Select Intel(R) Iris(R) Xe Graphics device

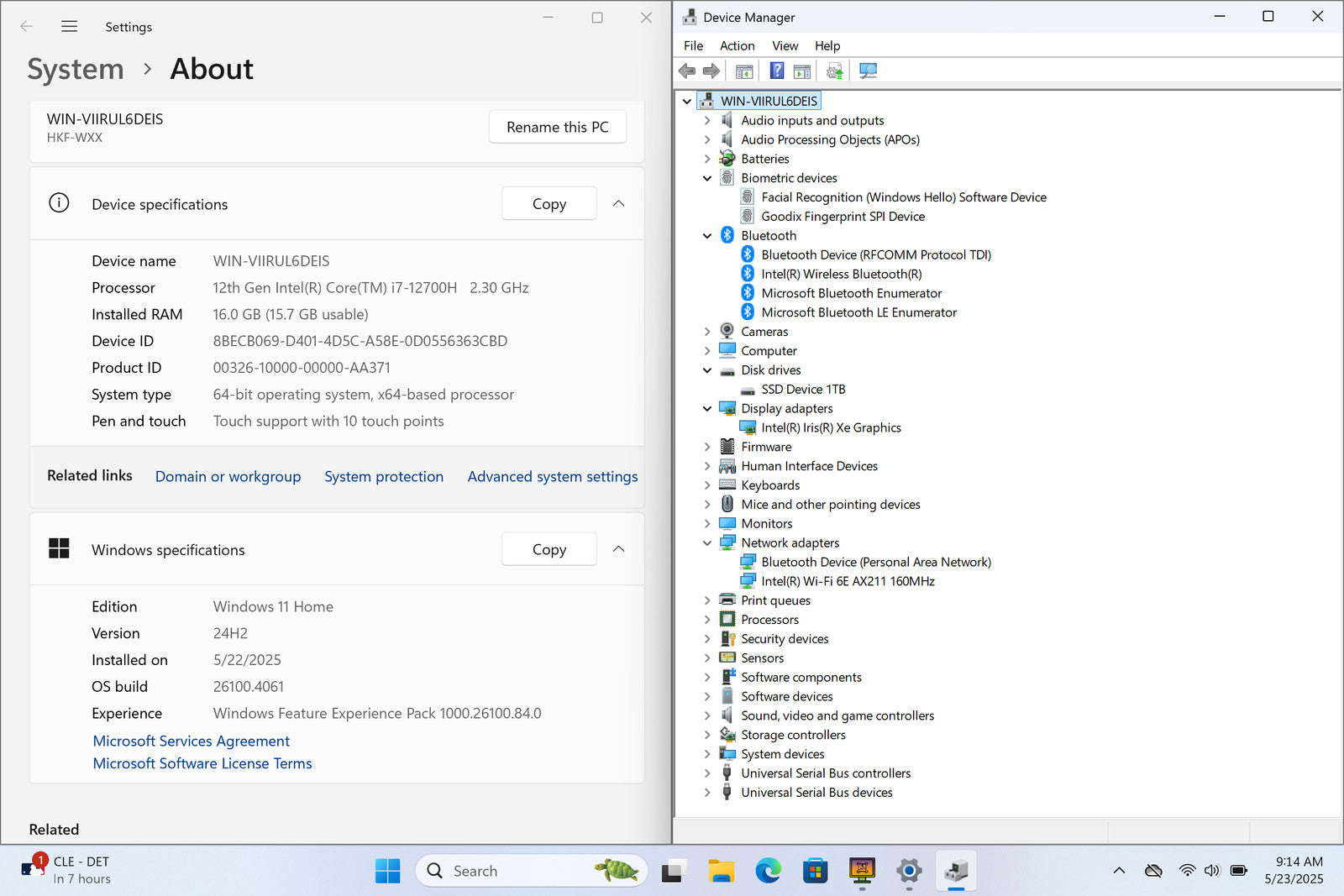[x=830, y=427]
